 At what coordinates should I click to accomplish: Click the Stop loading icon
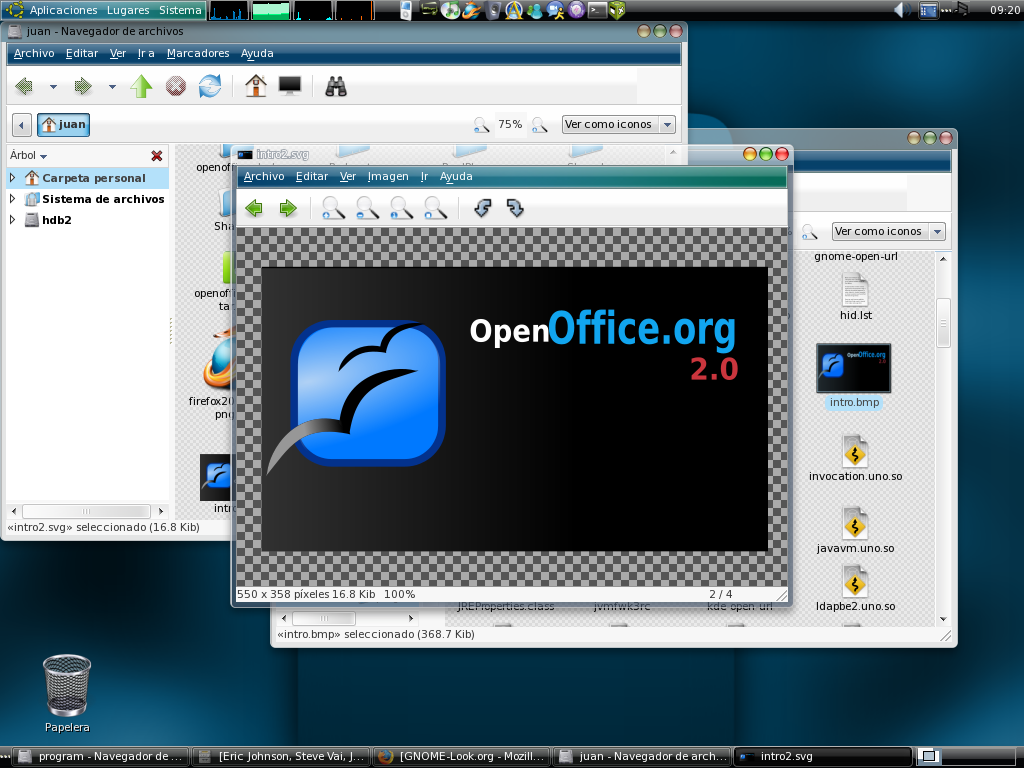(x=176, y=86)
